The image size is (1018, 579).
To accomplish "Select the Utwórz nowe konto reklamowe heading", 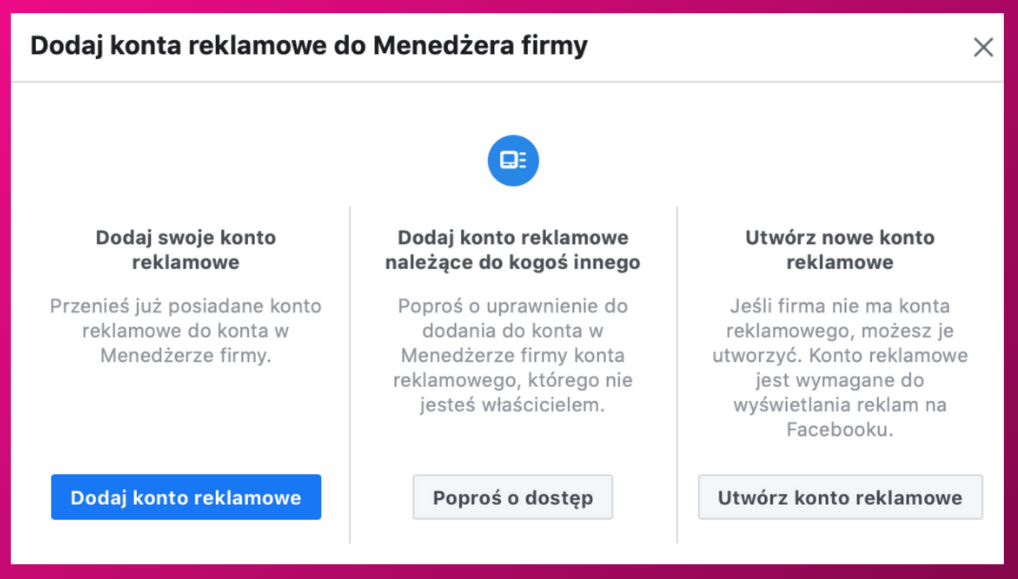I will [x=840, y=250].
